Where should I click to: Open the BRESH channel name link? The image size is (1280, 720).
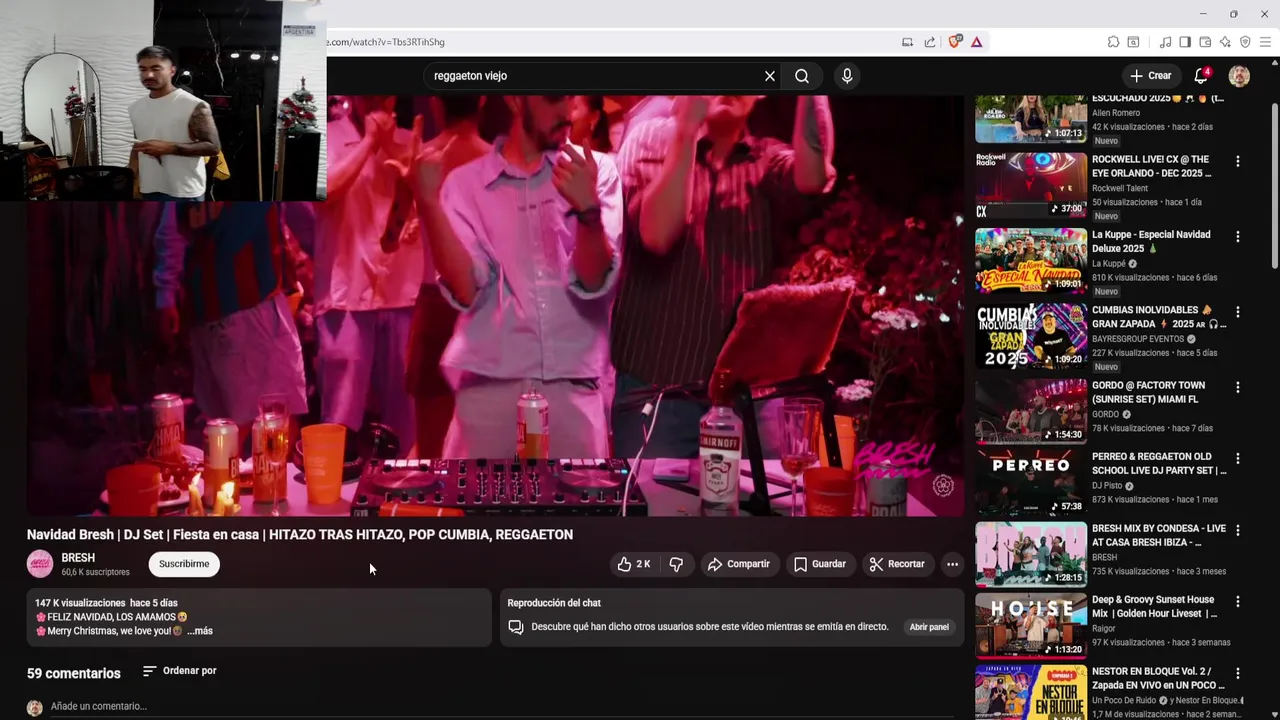tap(78, 558)
